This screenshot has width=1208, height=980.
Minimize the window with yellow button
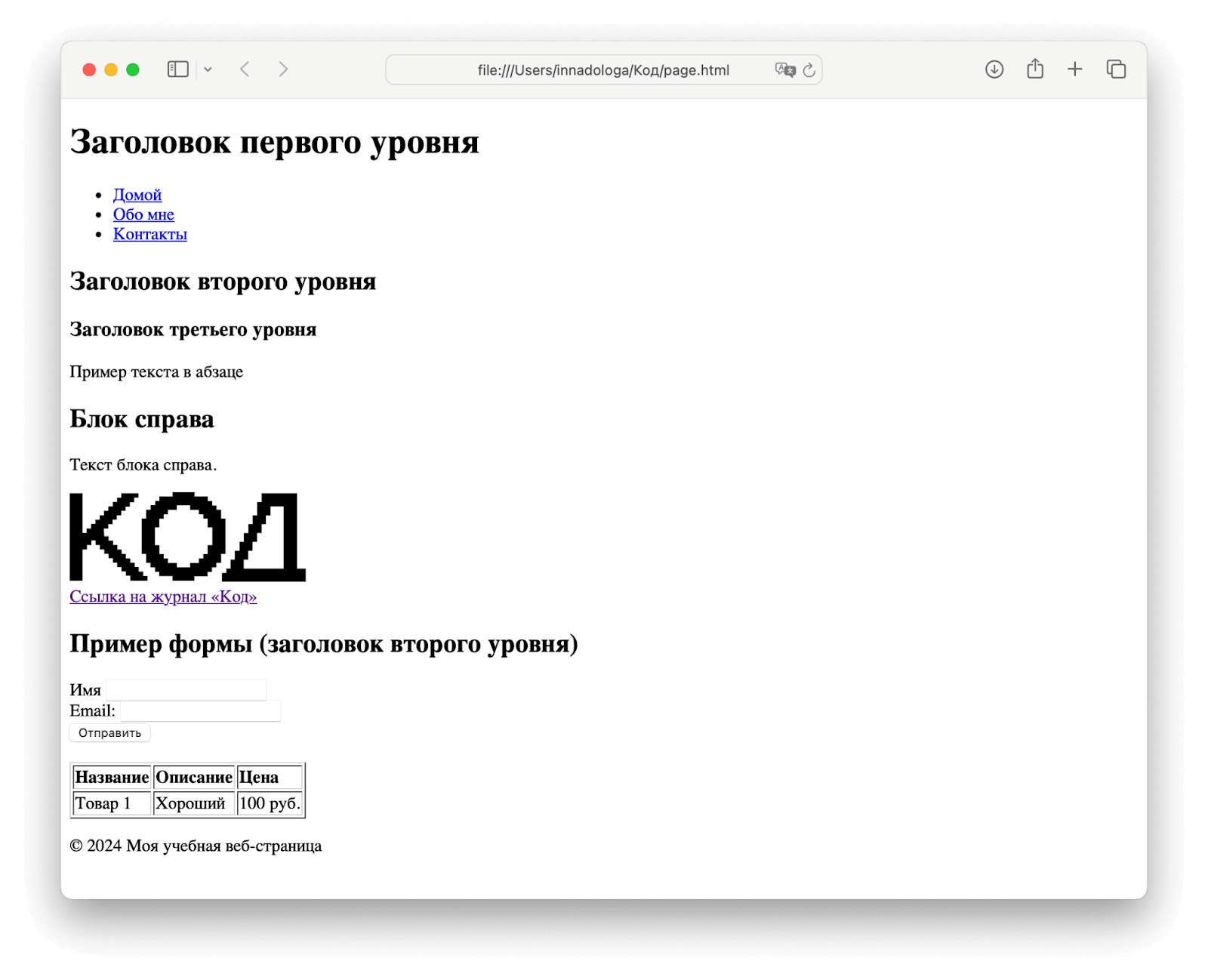(x=111, y=69)
